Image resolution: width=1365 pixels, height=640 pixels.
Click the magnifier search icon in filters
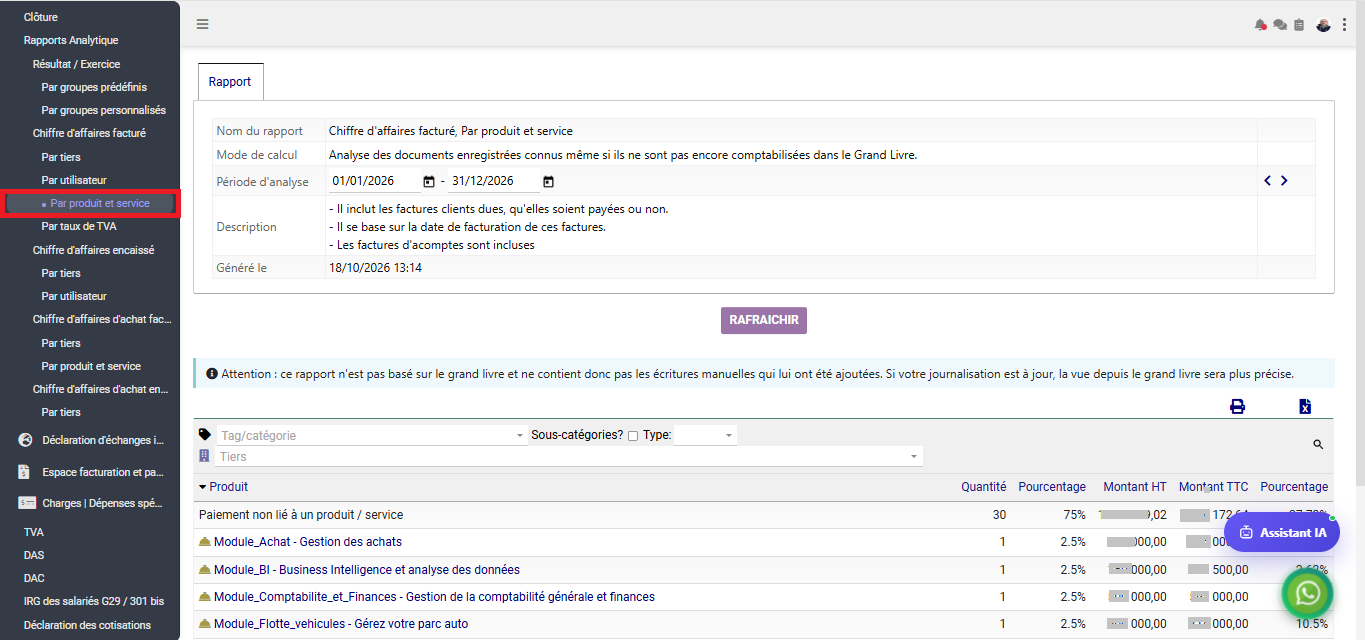pyautogui.click(x=1318, y=444)
